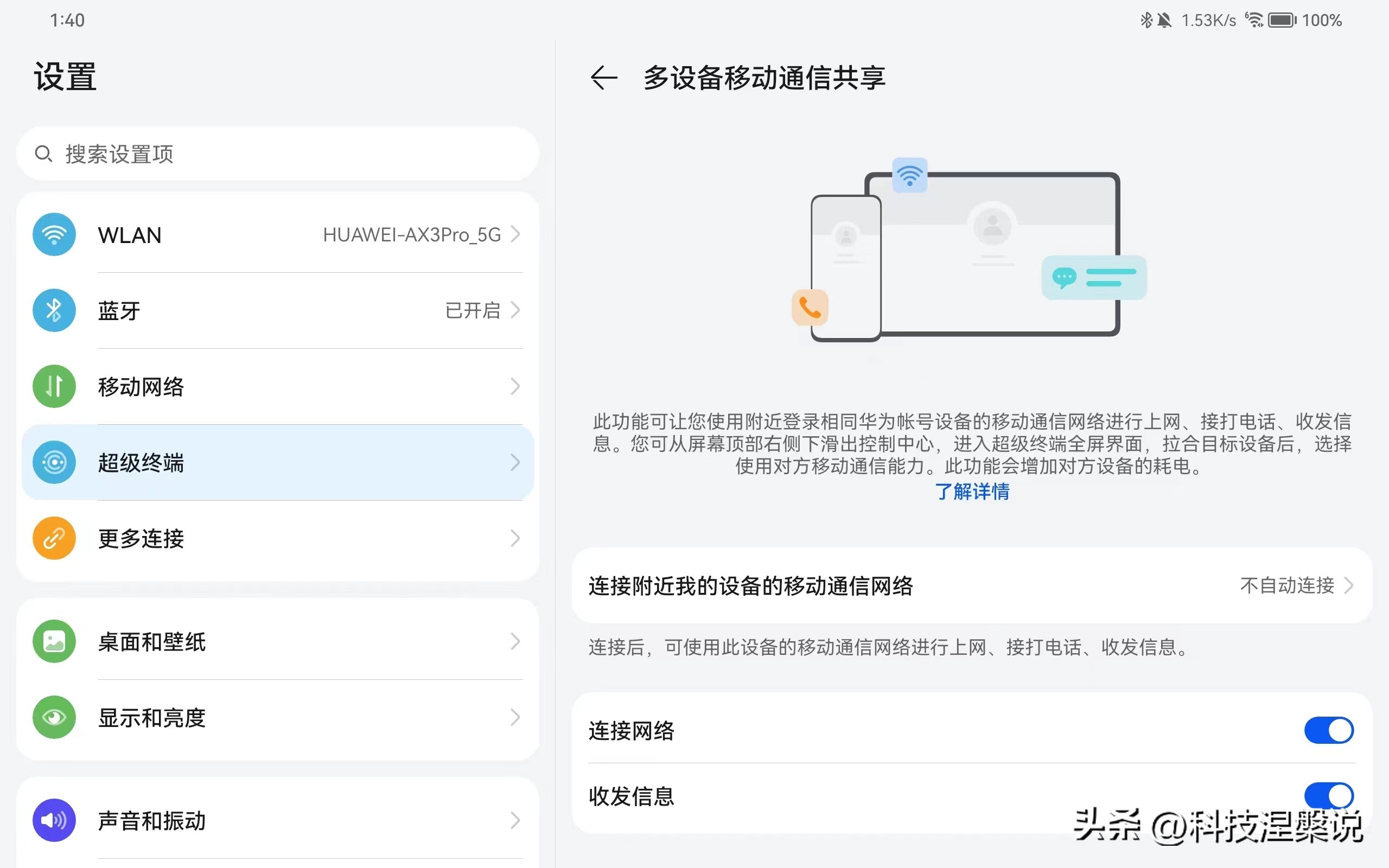The height and width of the screenshot is (868, 1389).
Task: Select the 超级终端 icon
Action: pos(53,463)
